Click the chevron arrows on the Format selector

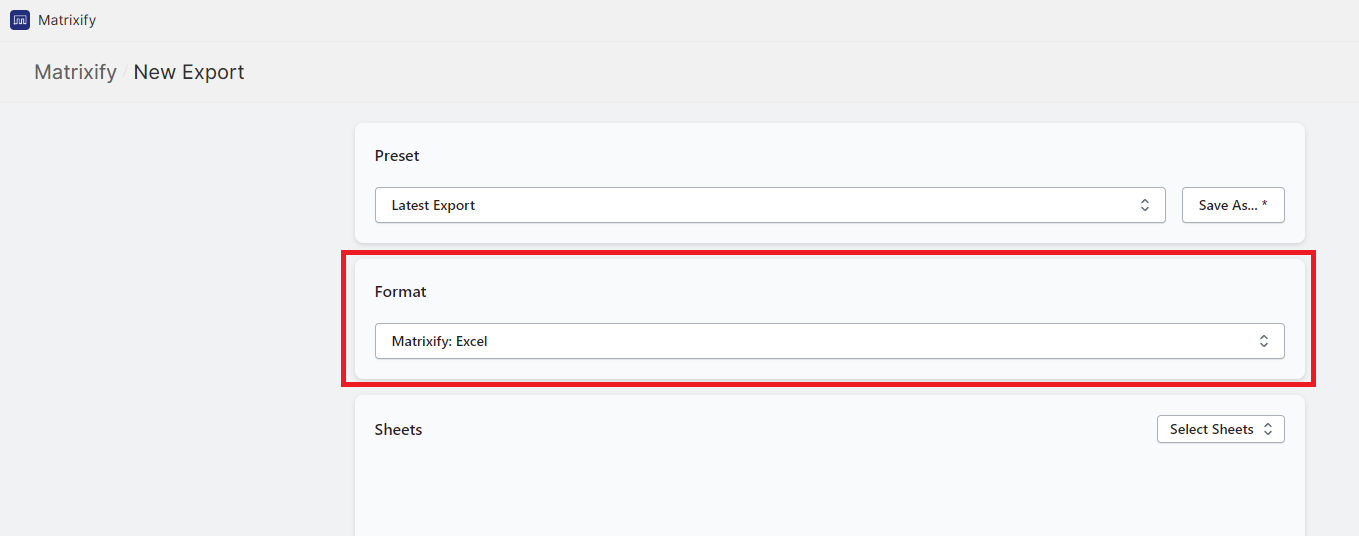(x=1264, y=341)
